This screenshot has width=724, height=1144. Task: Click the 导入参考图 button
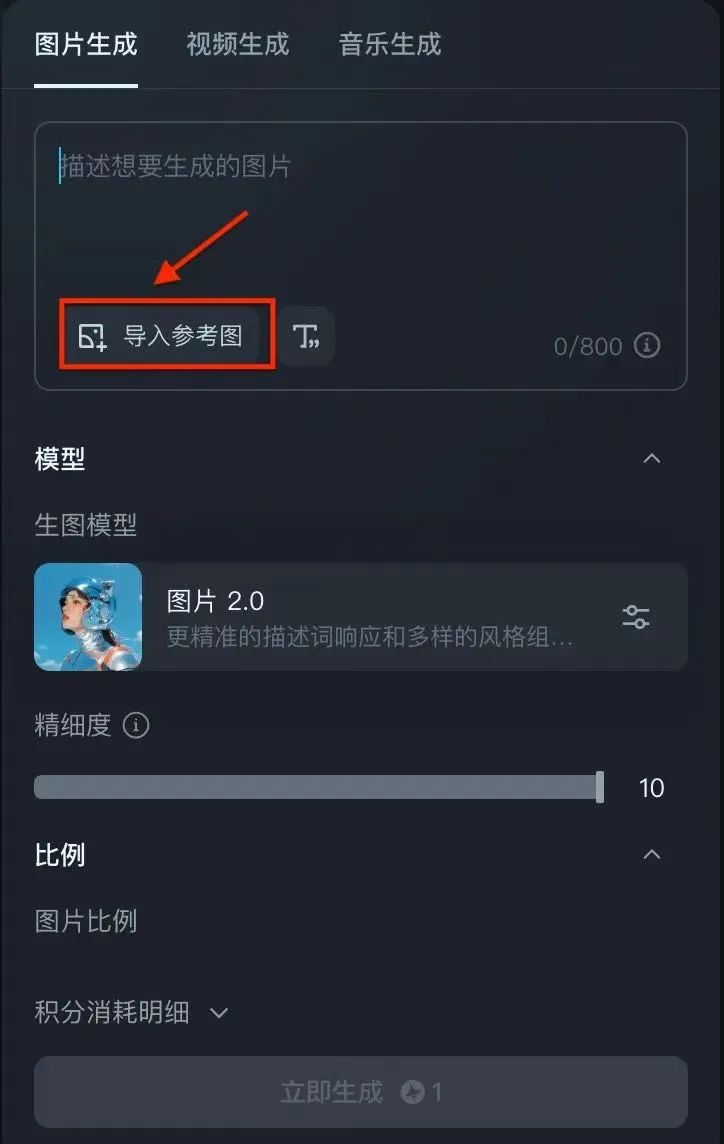pos(167,335)
